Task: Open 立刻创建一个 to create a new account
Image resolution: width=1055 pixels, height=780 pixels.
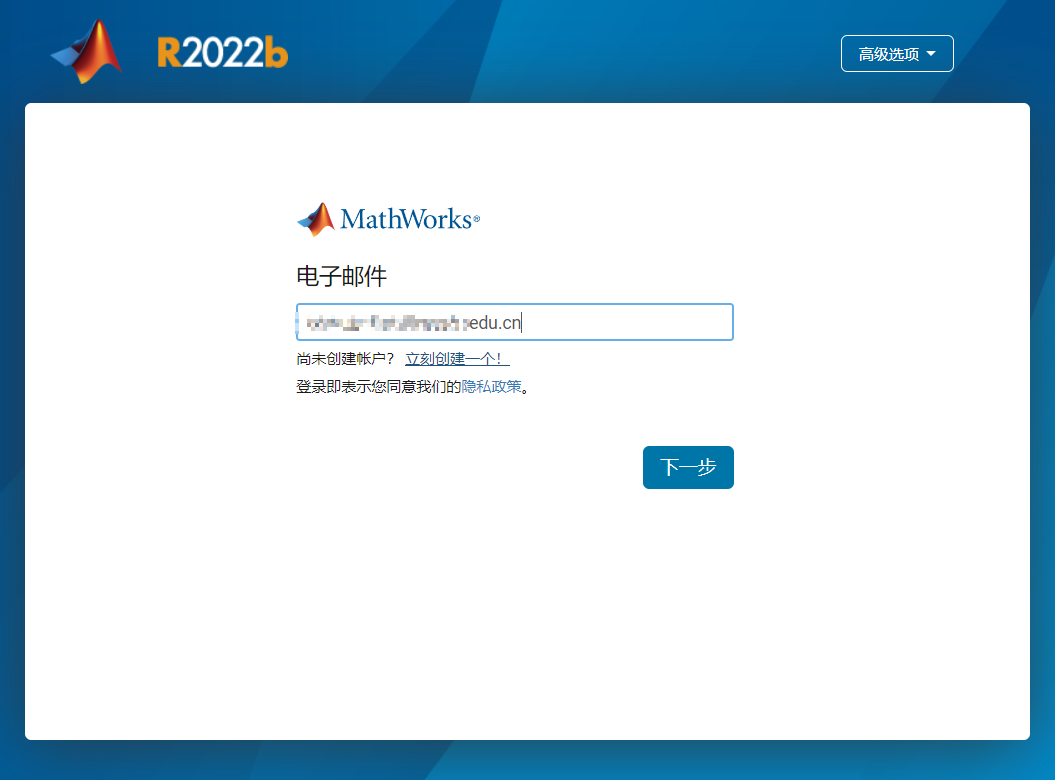Action: click(x=456, y=357)
